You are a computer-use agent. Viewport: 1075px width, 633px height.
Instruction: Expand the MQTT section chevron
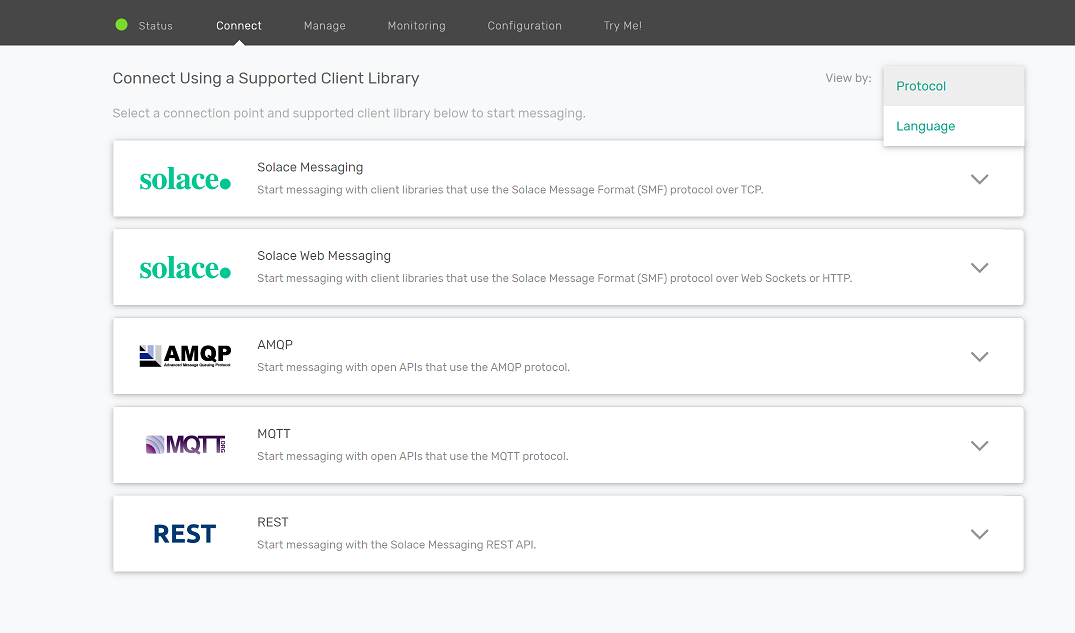[979, 446]
